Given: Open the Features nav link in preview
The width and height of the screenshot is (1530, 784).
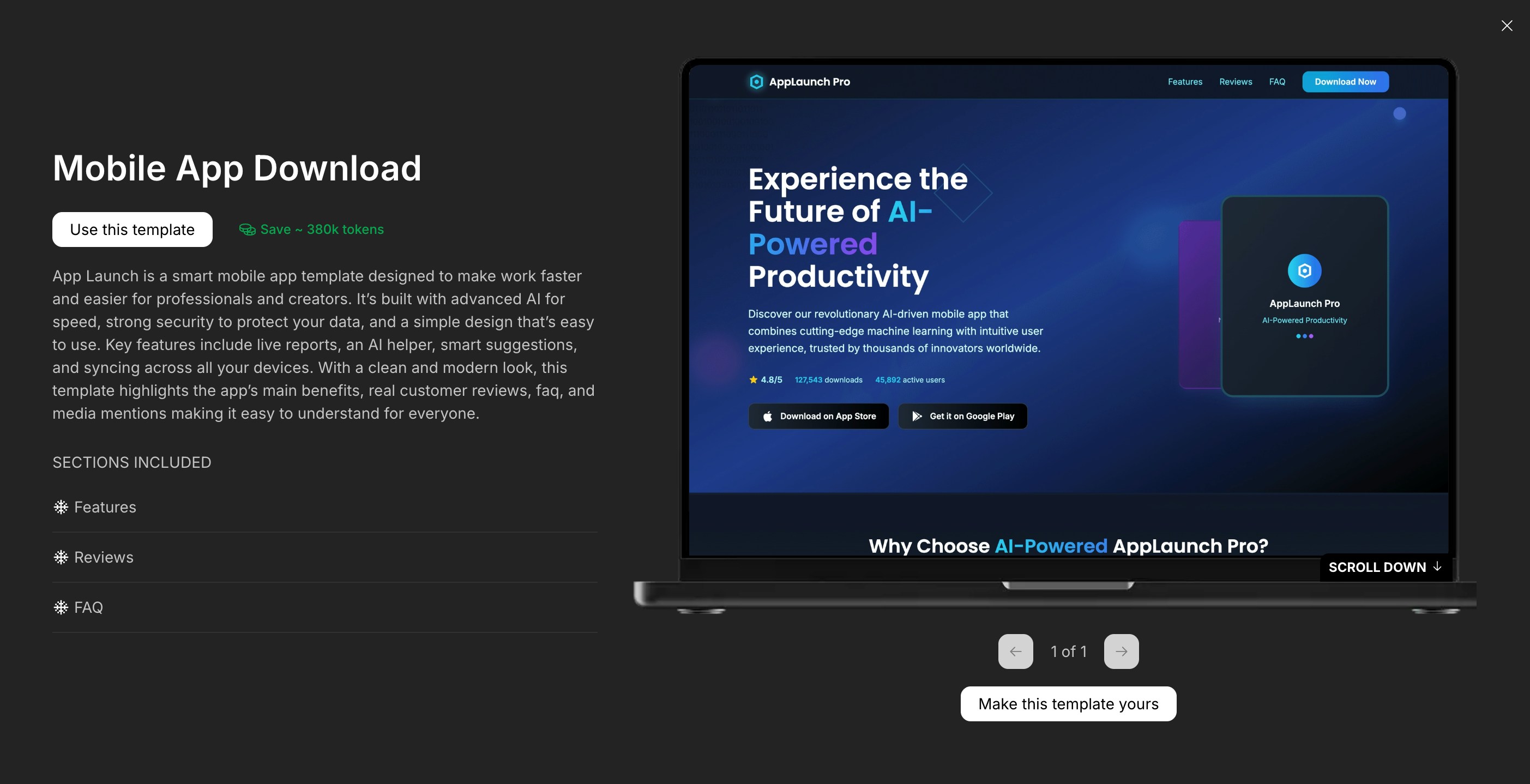Looking at the screenshot, I should (x=1184, y=82).
